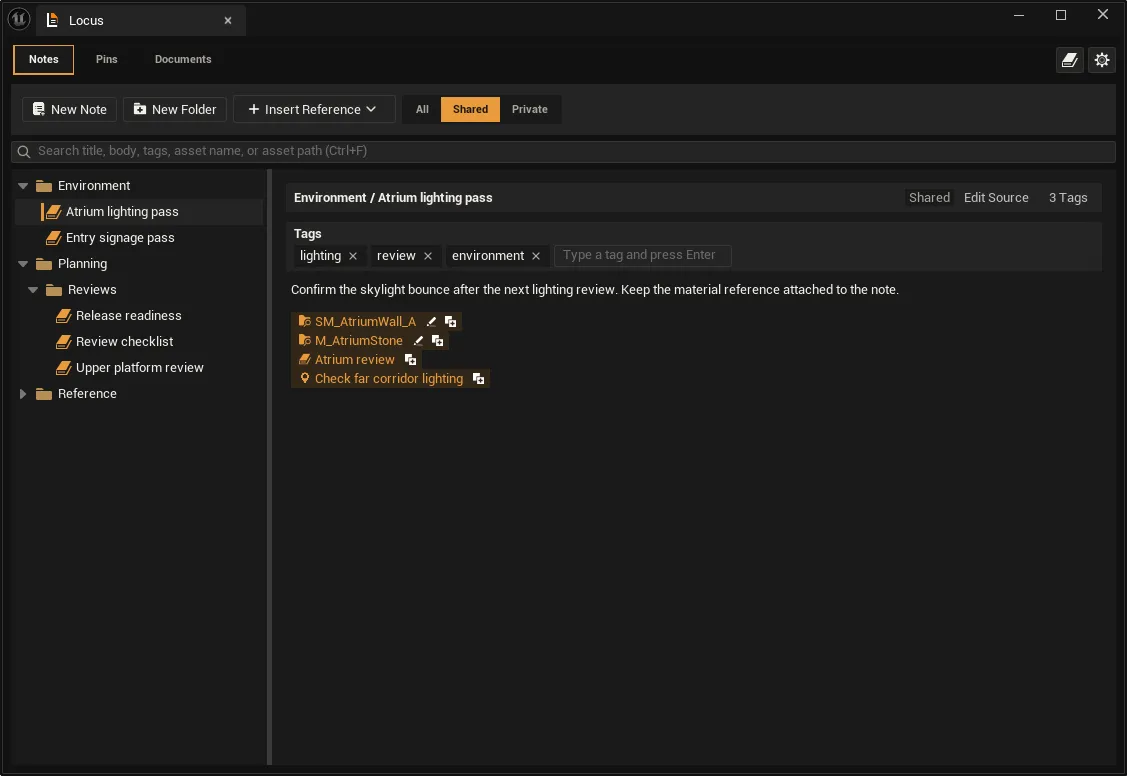The height and width of the screenshot is (776, 1127).
Task: Select Upper platform review note
Action: click(x=139, y=368)
